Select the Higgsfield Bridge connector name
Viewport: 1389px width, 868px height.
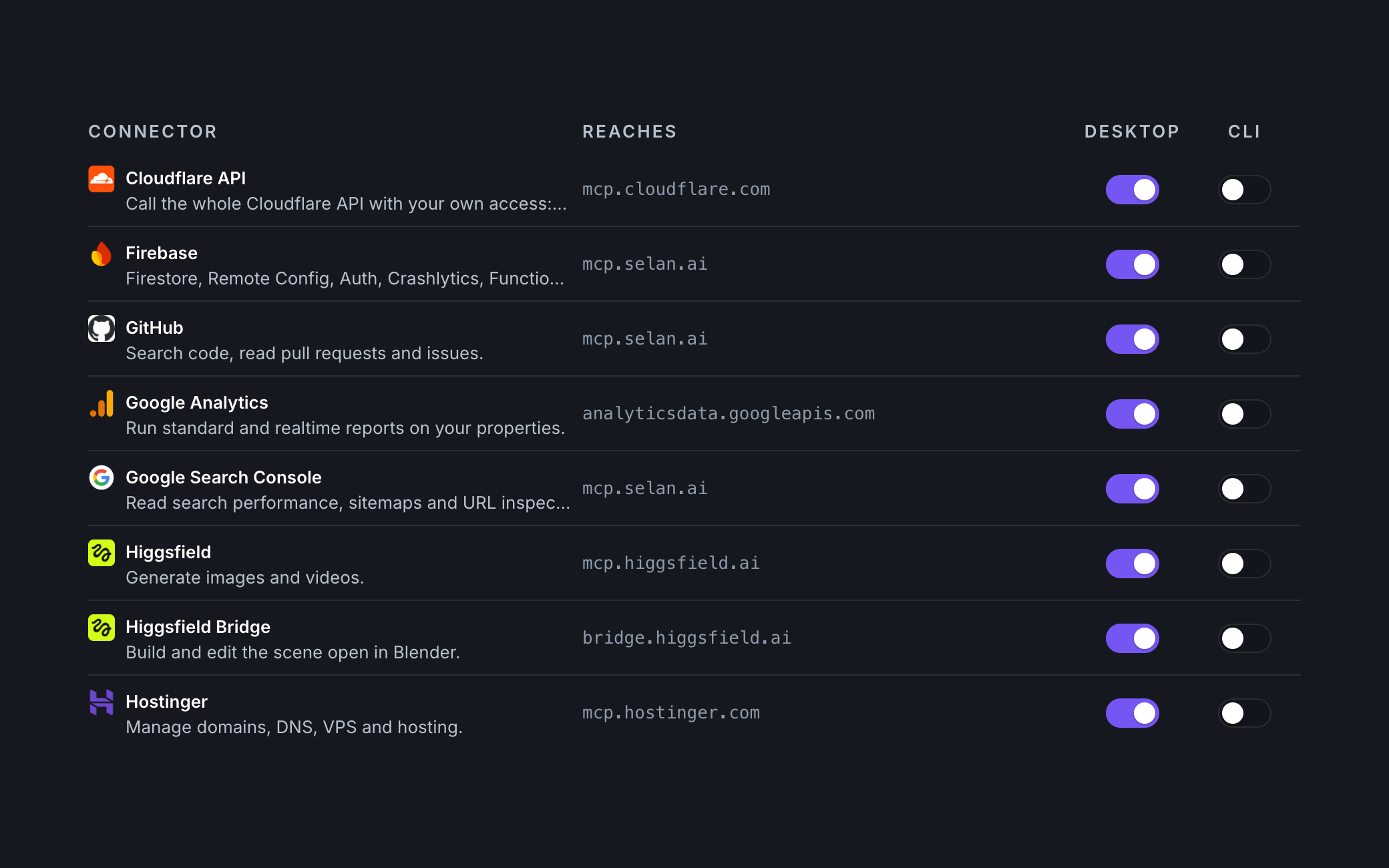pos(198,627)
